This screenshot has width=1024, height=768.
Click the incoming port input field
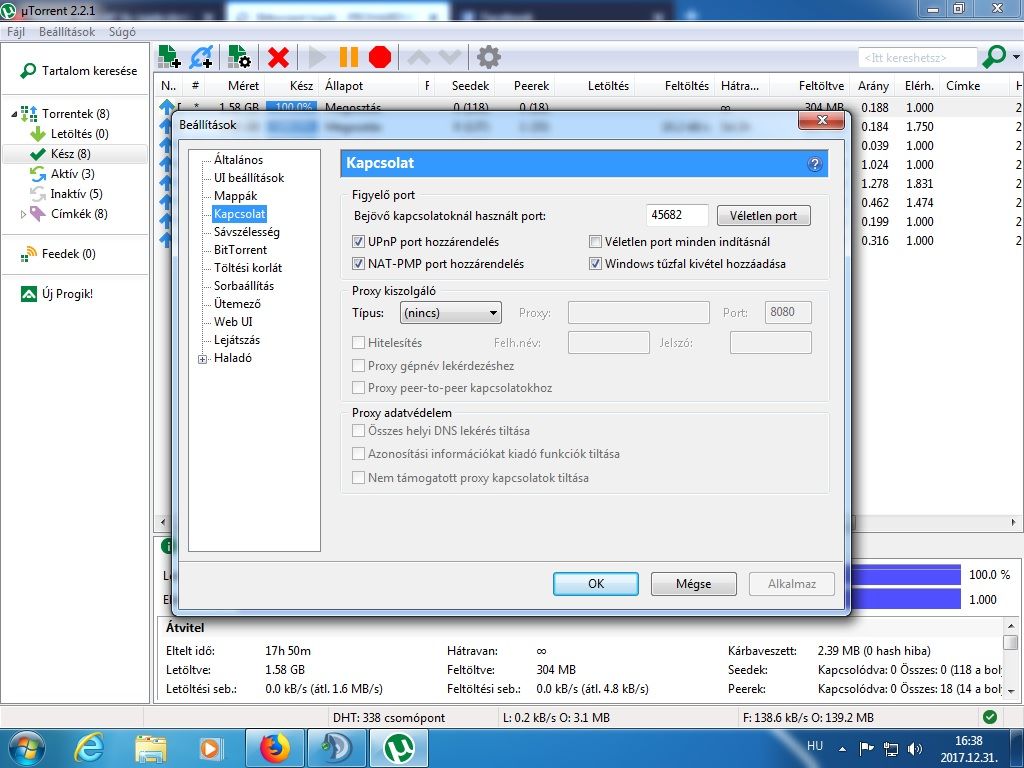(677, 216)
